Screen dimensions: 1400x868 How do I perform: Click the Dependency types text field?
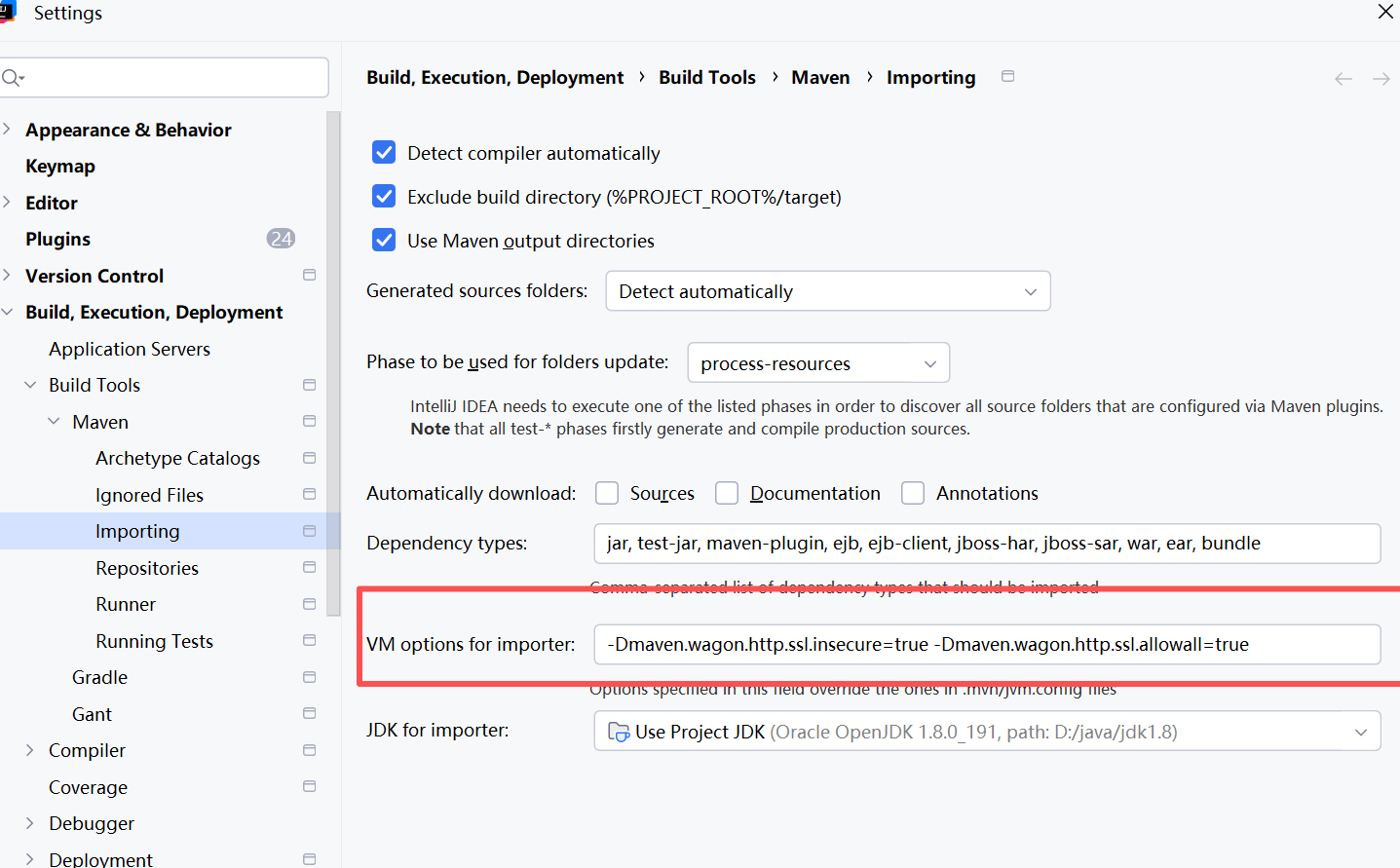click(987, 543)
